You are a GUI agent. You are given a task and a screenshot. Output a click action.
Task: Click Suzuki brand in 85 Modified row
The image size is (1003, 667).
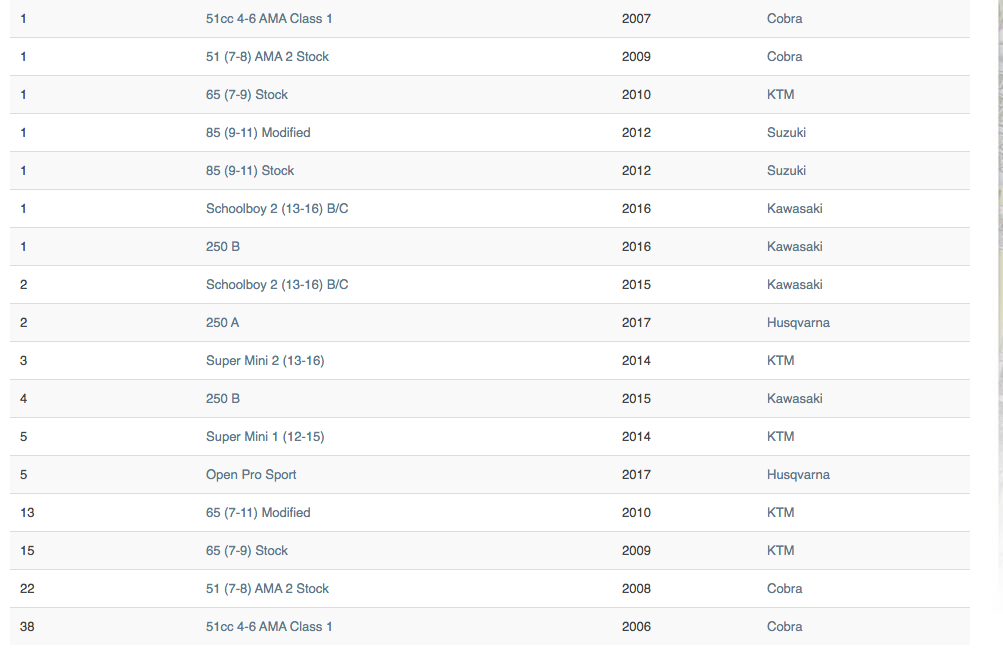pyautogui.click(x=786, y=132)
